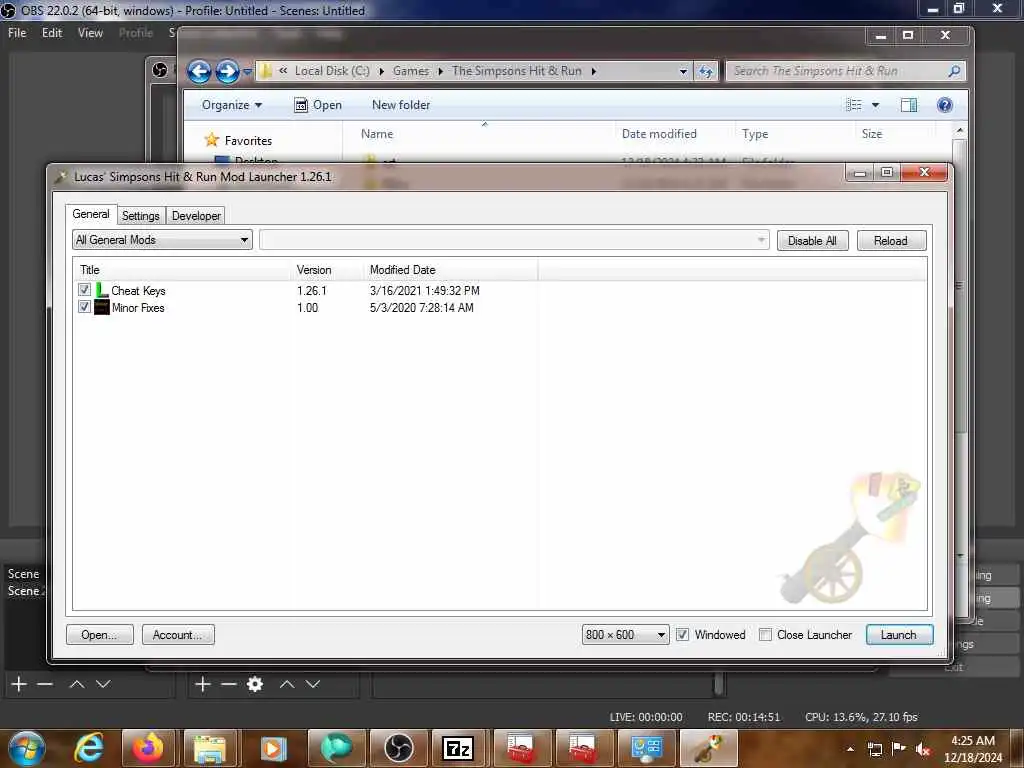Open the 800 × 600 resolution dropdown

[625, 635]
